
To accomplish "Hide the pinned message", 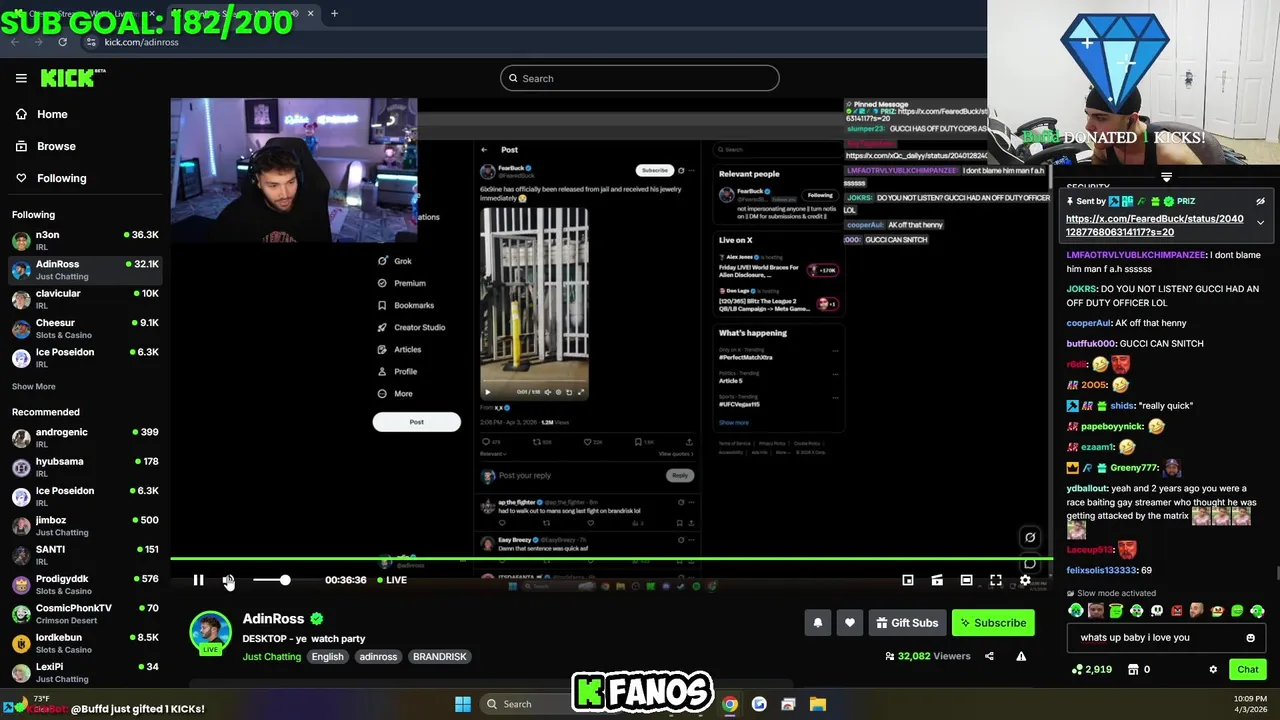I will coord(1260,201).
